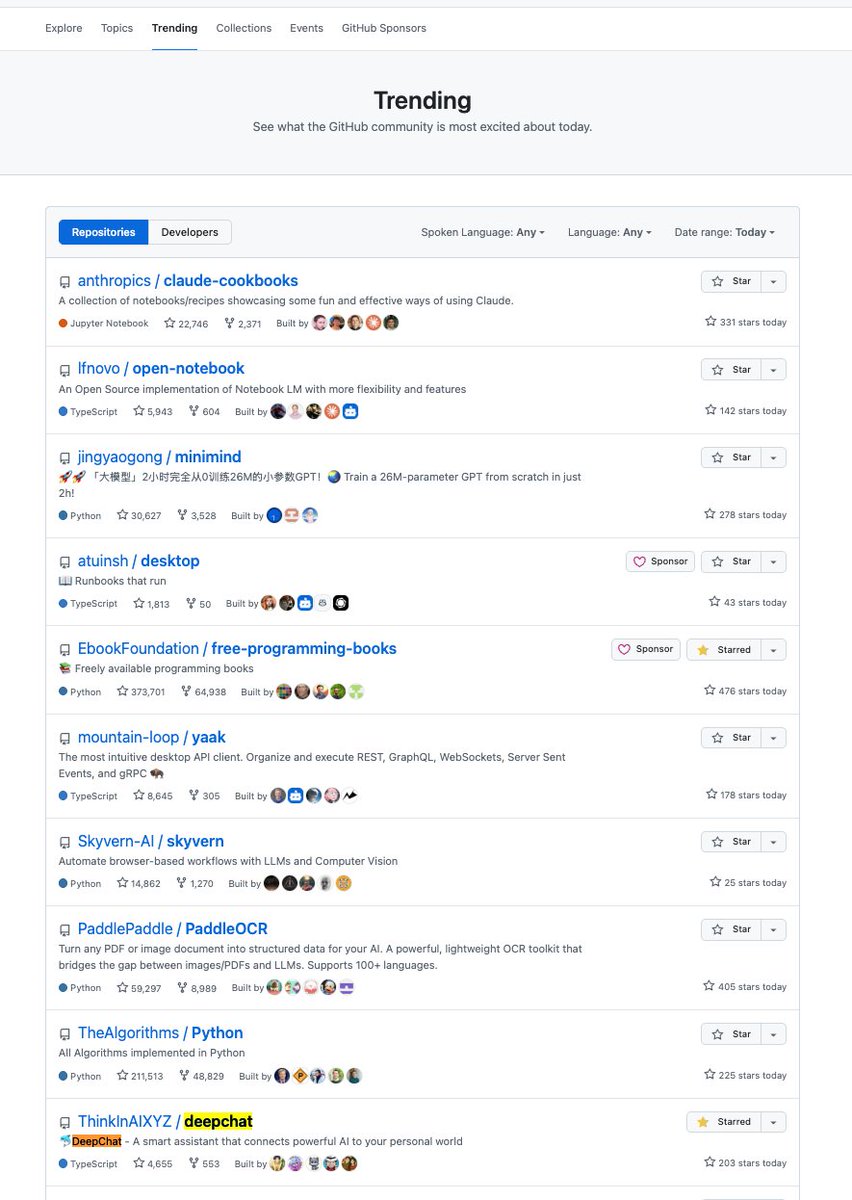
Task: Open Date range Today dropdown
Action: (x=725, y=232)
